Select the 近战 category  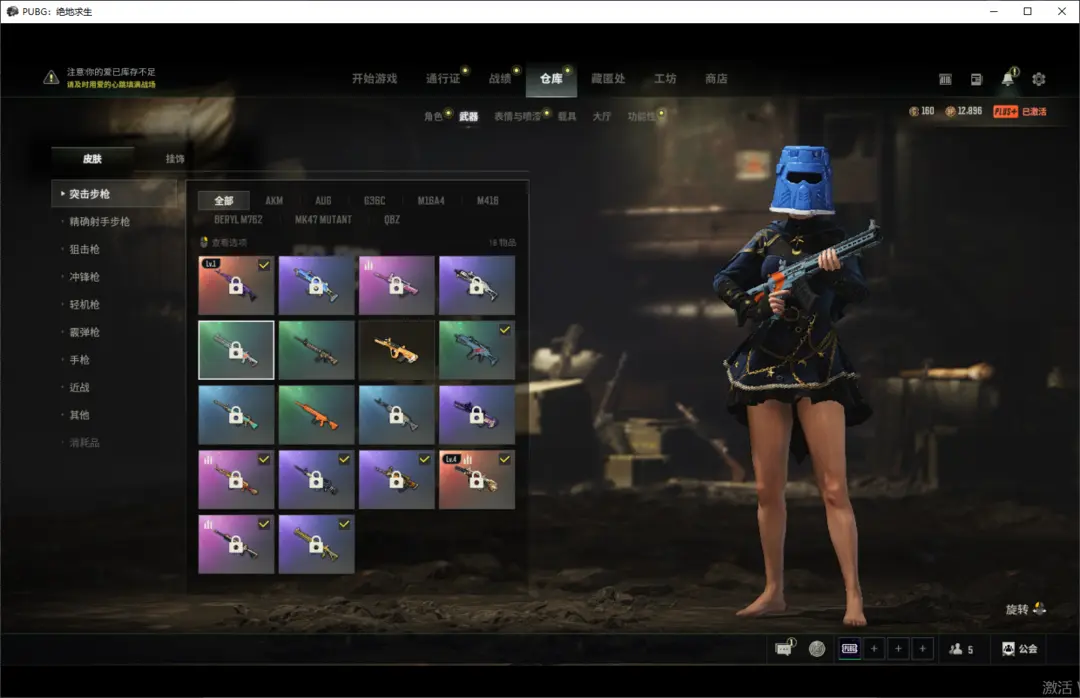pos(79,387)
